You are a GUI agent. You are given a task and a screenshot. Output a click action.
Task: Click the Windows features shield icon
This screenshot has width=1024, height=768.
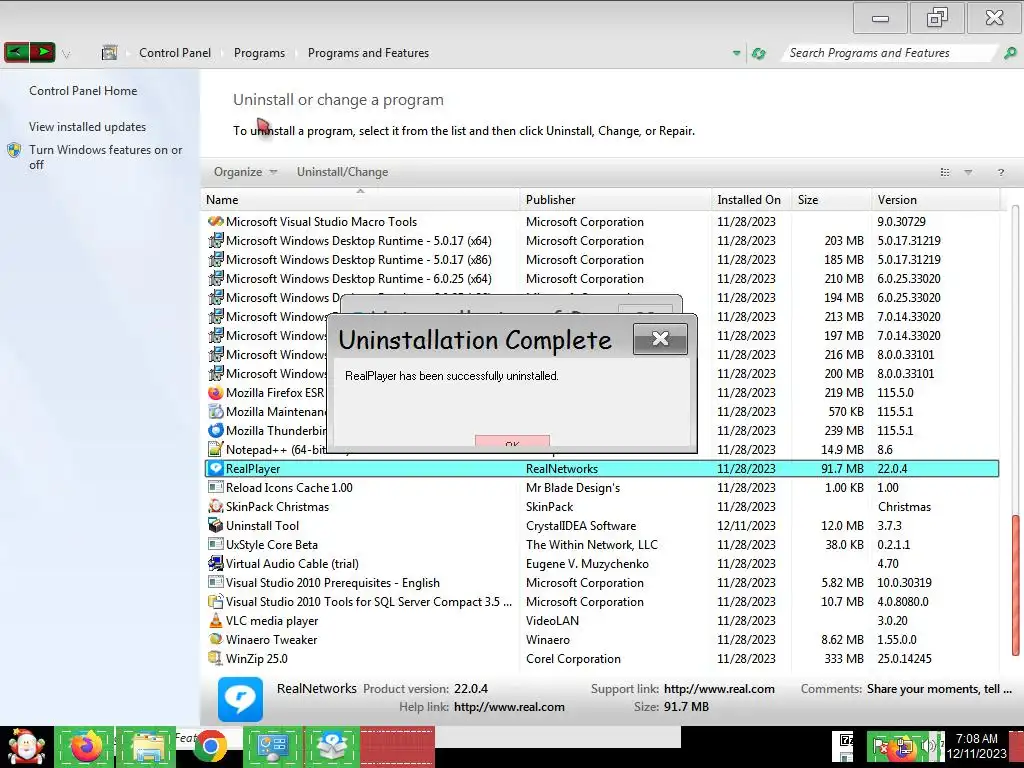point(14,151)
